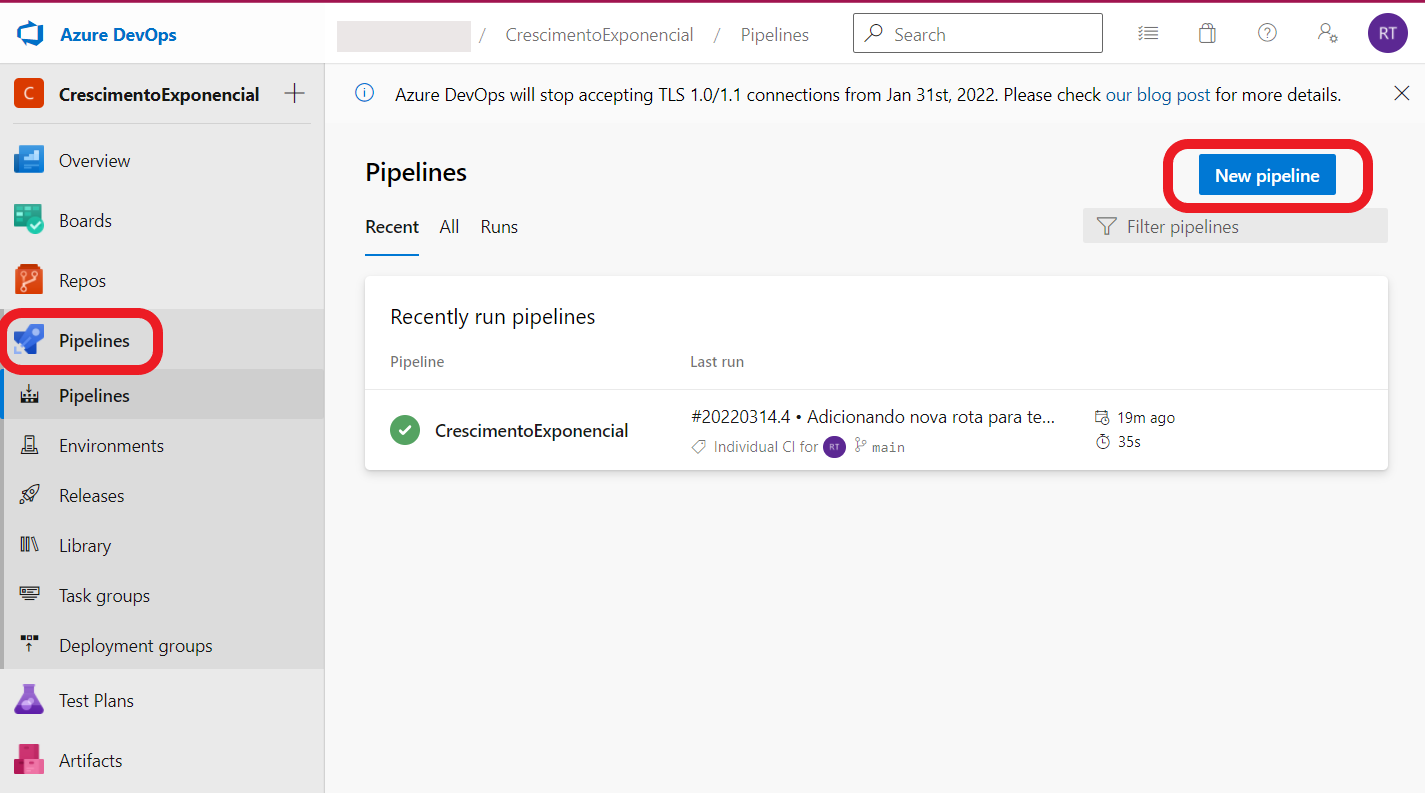The width and height of the screenshot is (1425, 793).
Task: Open the CrescimentoExponencial project name in sidebar
Action: point(159,95)
